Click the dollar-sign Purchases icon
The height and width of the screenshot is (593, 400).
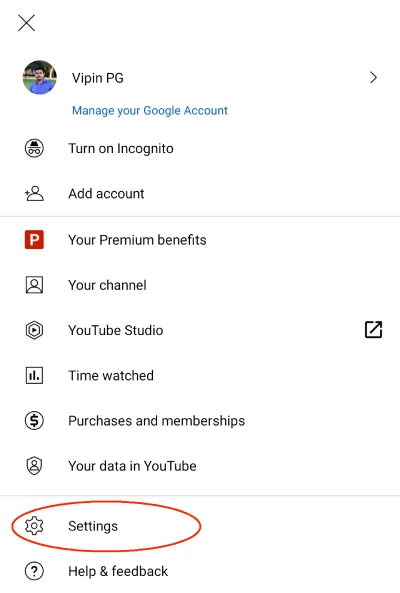click(34, 421)
